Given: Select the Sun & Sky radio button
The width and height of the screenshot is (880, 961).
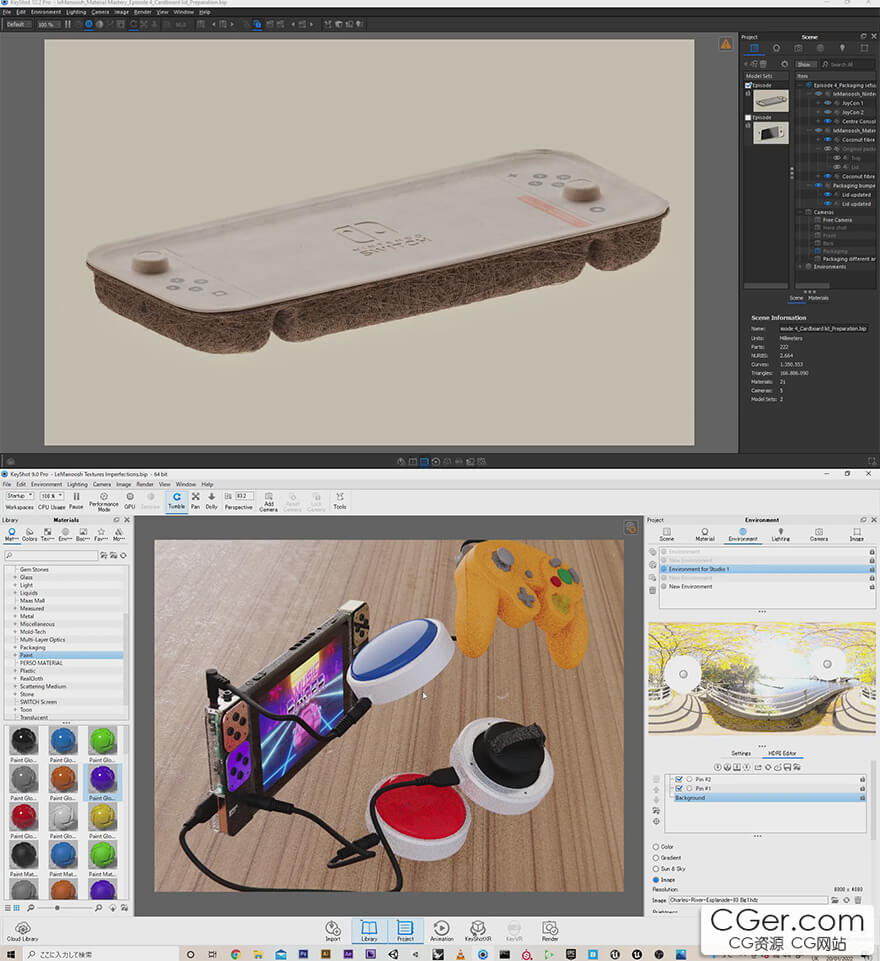Looking at the screenshot, I should click(x=656, y=869).
